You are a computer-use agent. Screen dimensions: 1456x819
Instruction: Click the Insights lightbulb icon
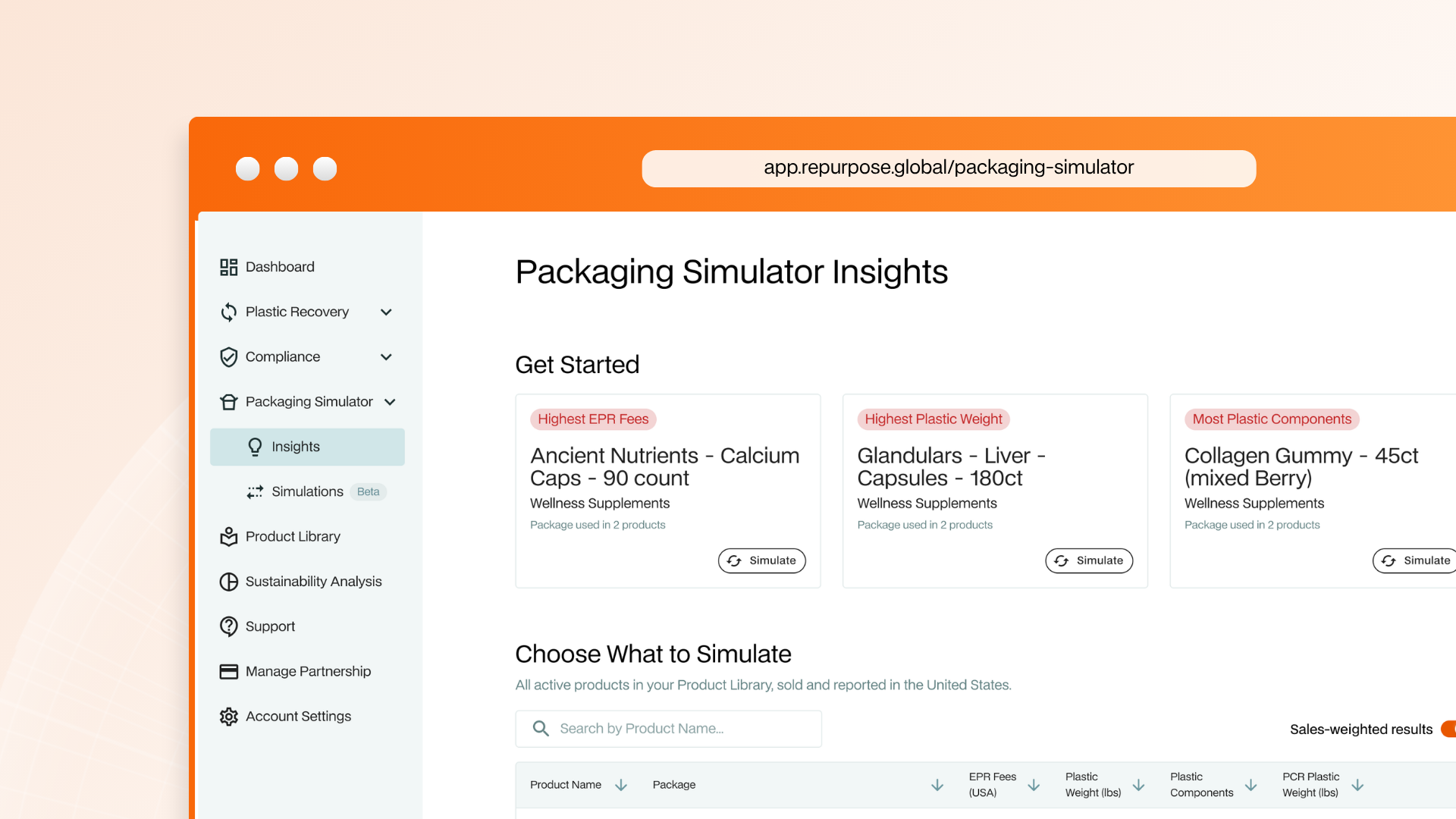(x=255, y=447)
